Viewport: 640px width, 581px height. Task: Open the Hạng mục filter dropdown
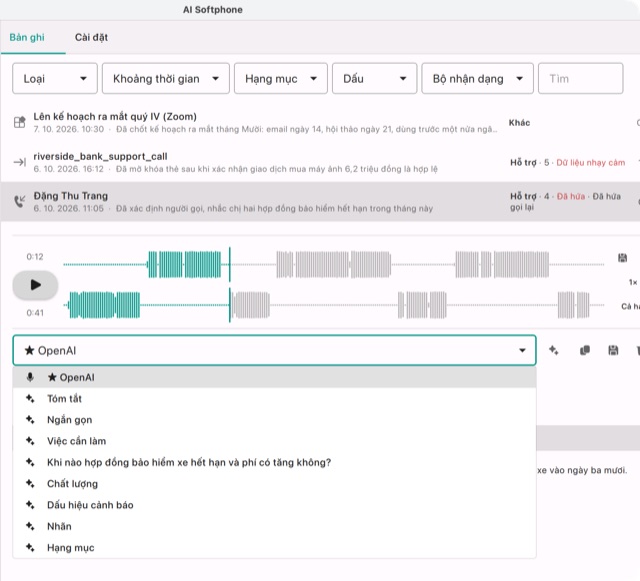280,78
